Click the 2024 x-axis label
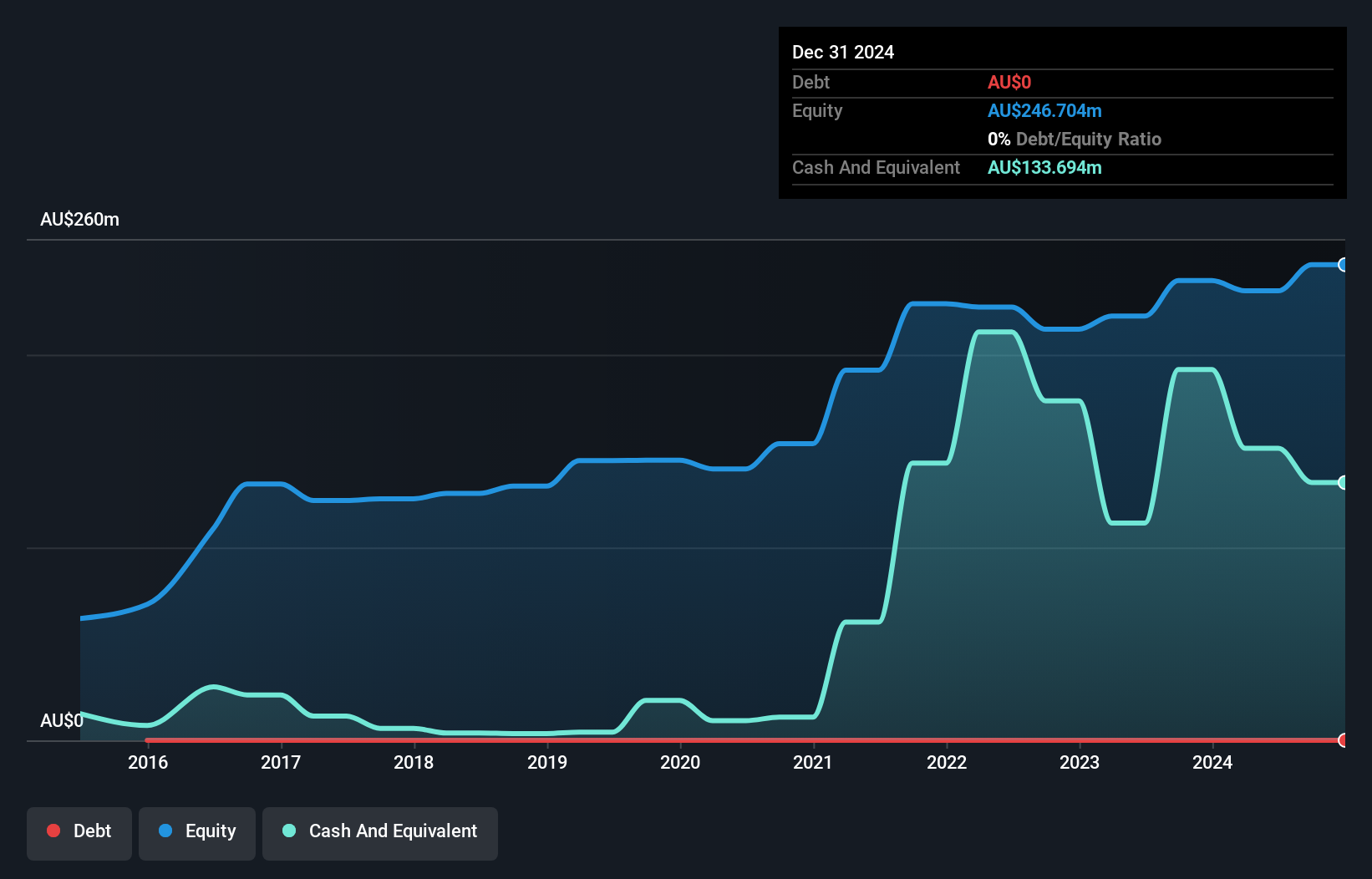Image resolution: width=1372 pixels, height=879 pixels. click(1212, 762)
